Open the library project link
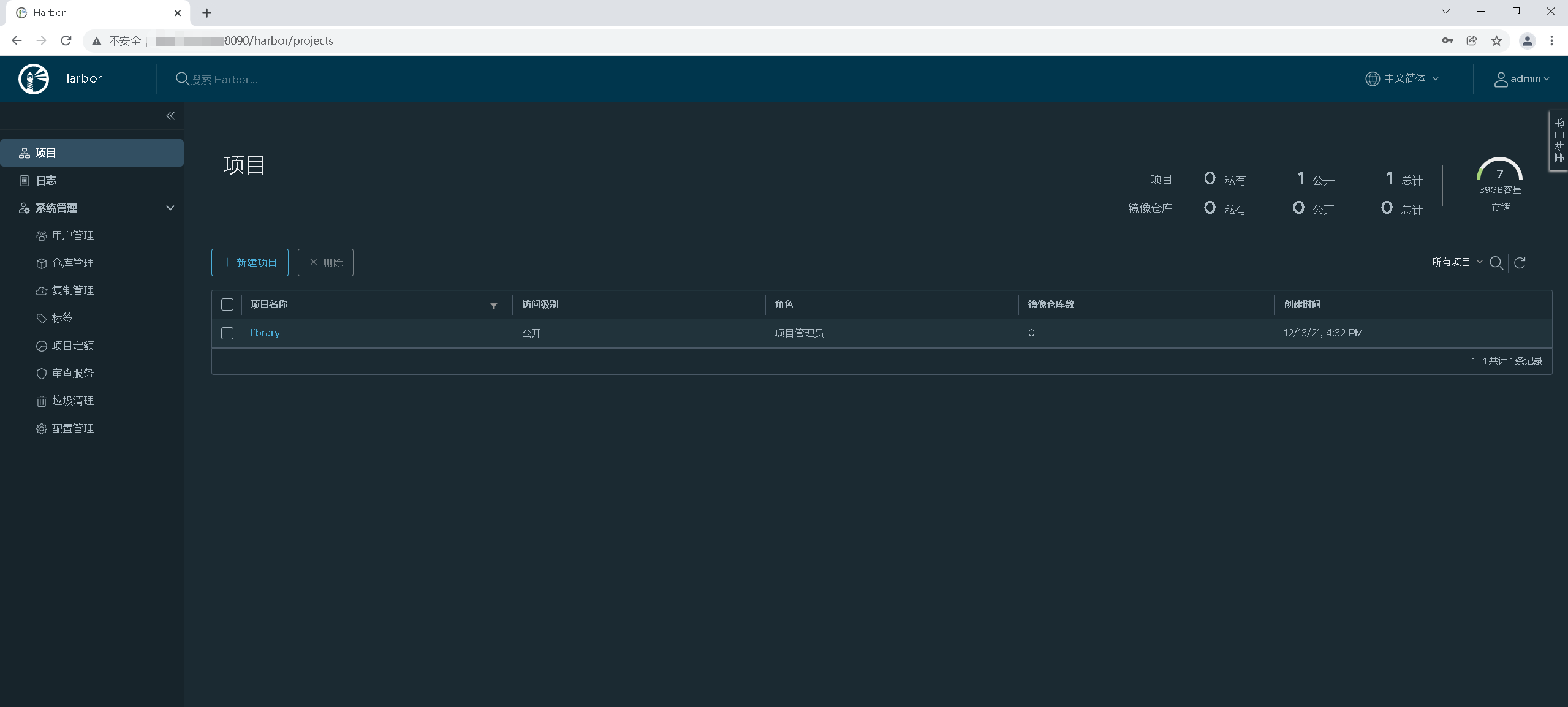The height and width of the screenshot is (707, 1568). tap(265, 333)
